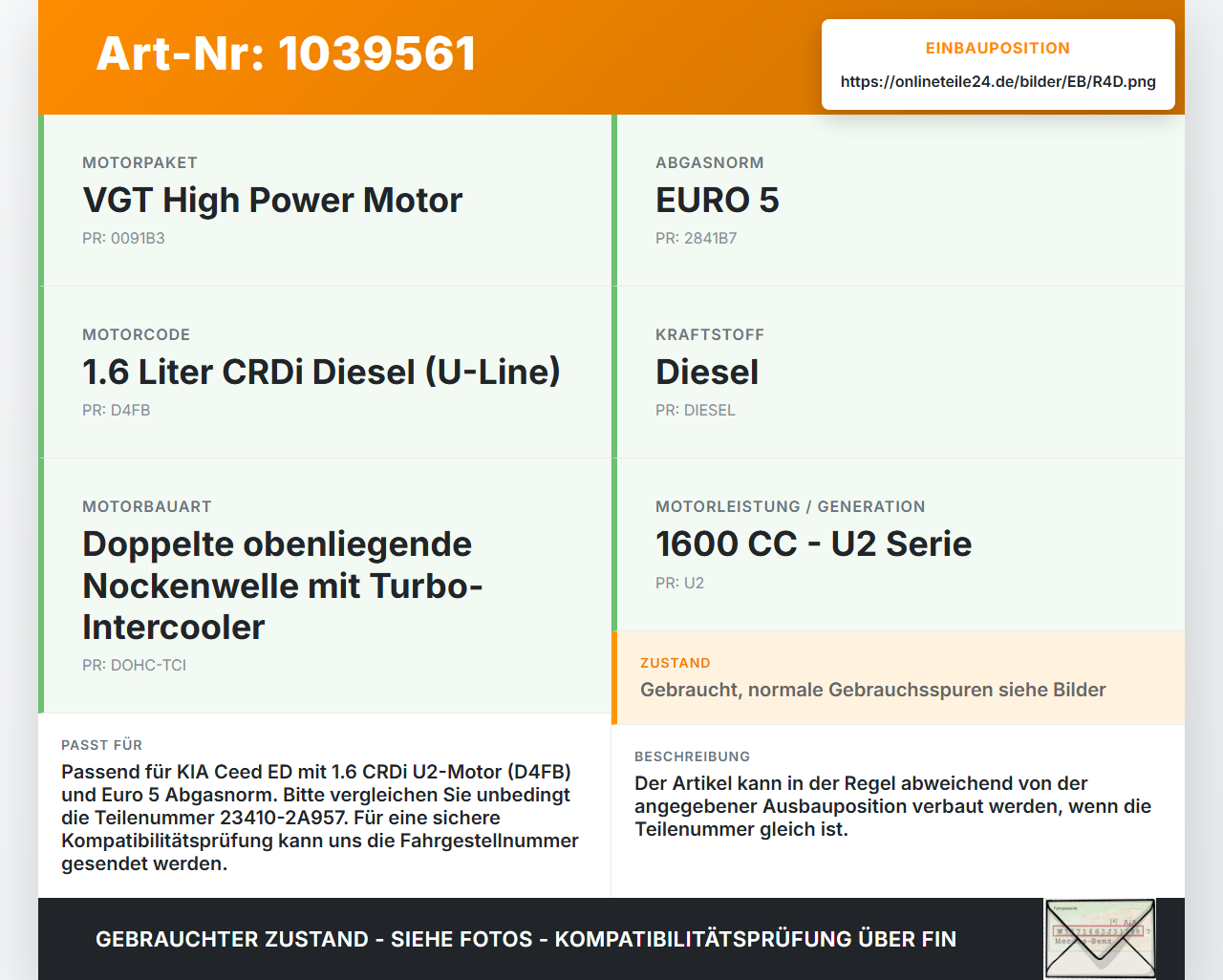1223x980 pixels.
Task: Click the envelope thumbnail in the footer
Action: pos(1100,939)
